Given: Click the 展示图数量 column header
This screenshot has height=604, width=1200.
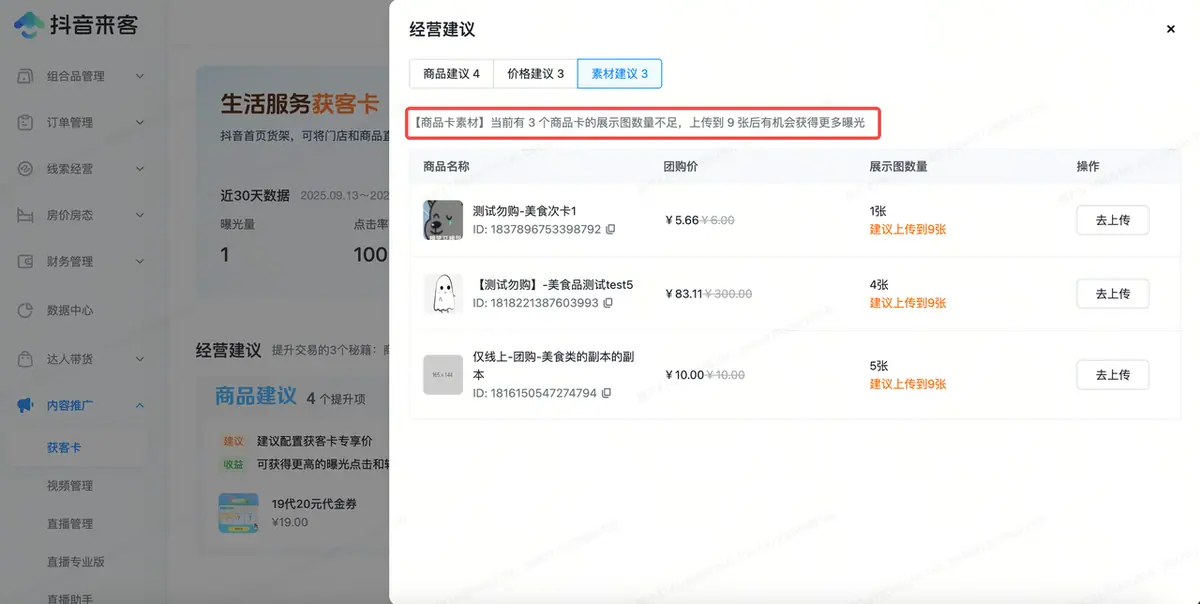Looking at the screenshot, I should click(x=899, y=166).
